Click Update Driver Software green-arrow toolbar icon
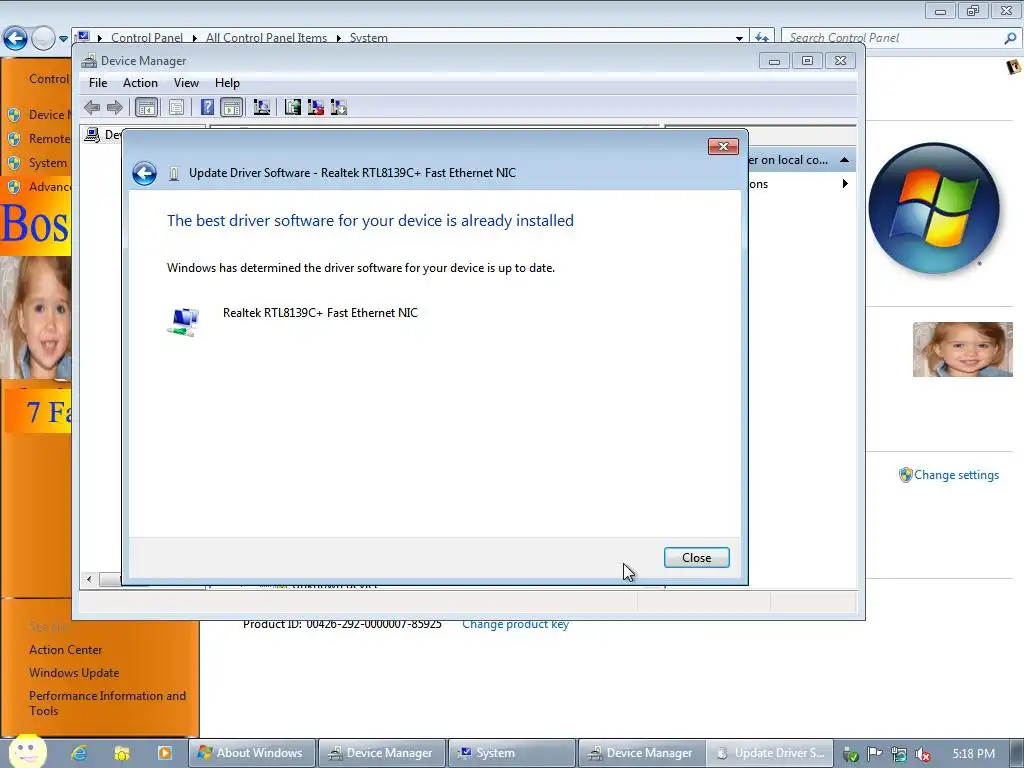Image resolution: width=1024 pixels, height=768 pixels. (293, 107)
